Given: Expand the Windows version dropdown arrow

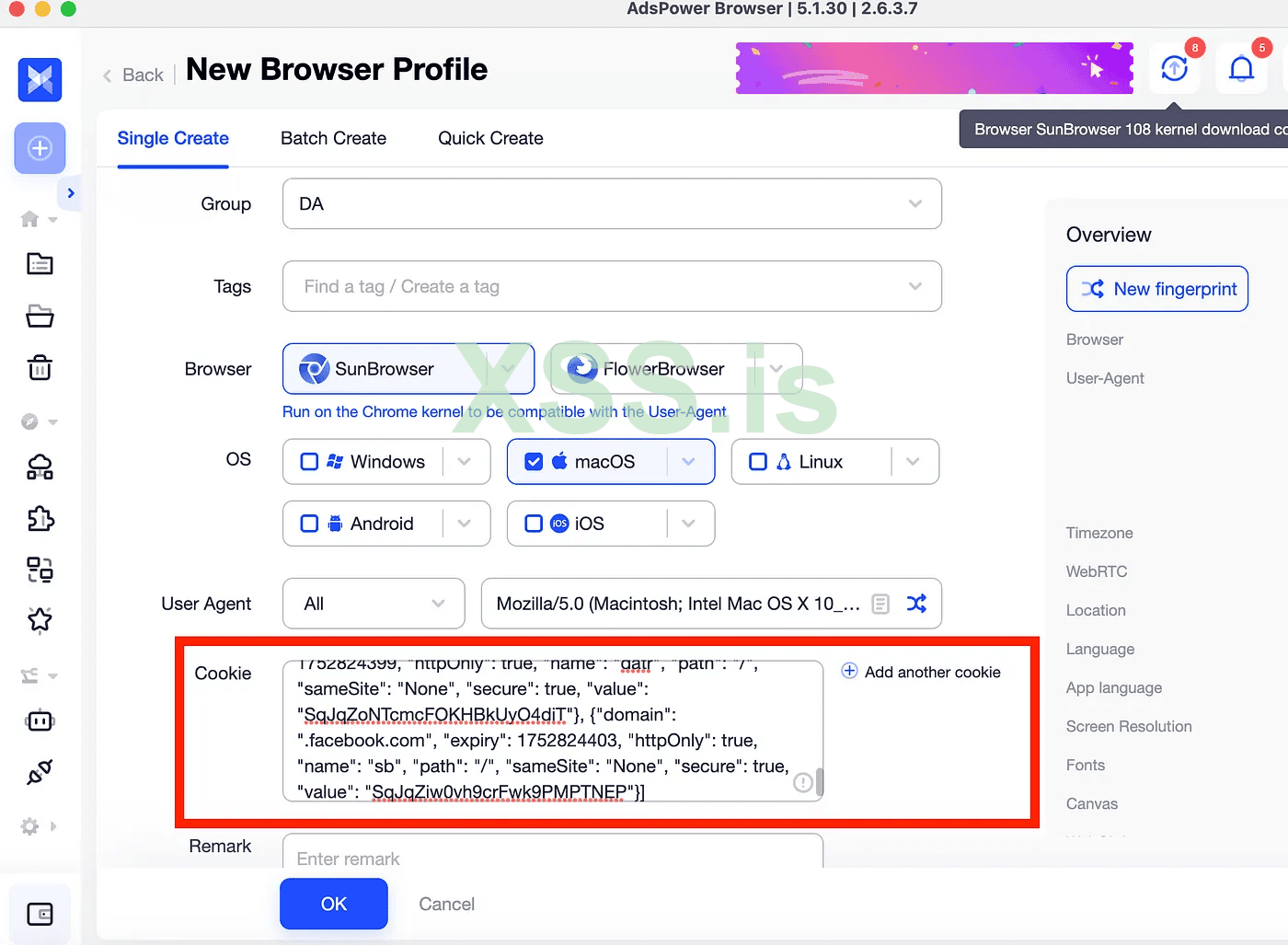Looking at the screenshot, I should (465, 461).
